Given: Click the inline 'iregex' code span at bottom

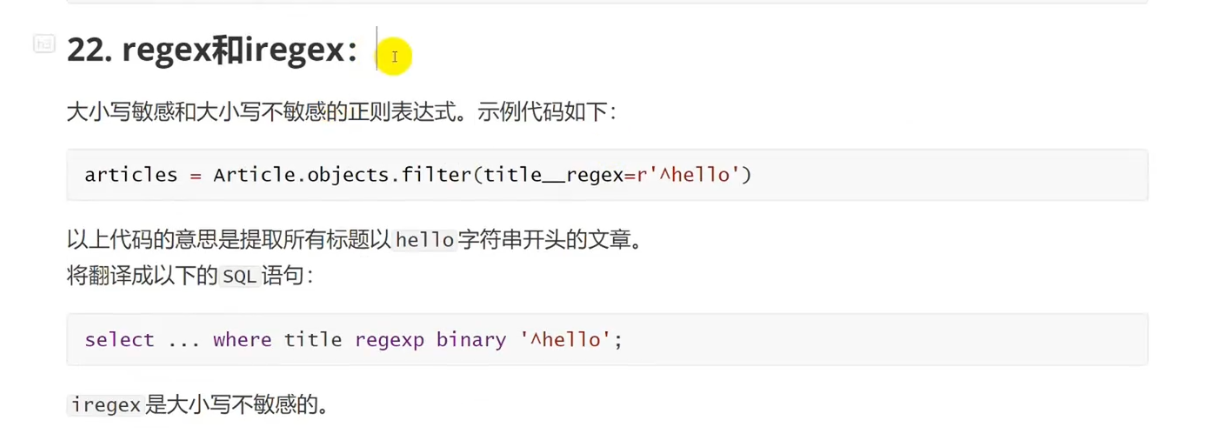Looking at the screenshot, I should click(106, 405).
